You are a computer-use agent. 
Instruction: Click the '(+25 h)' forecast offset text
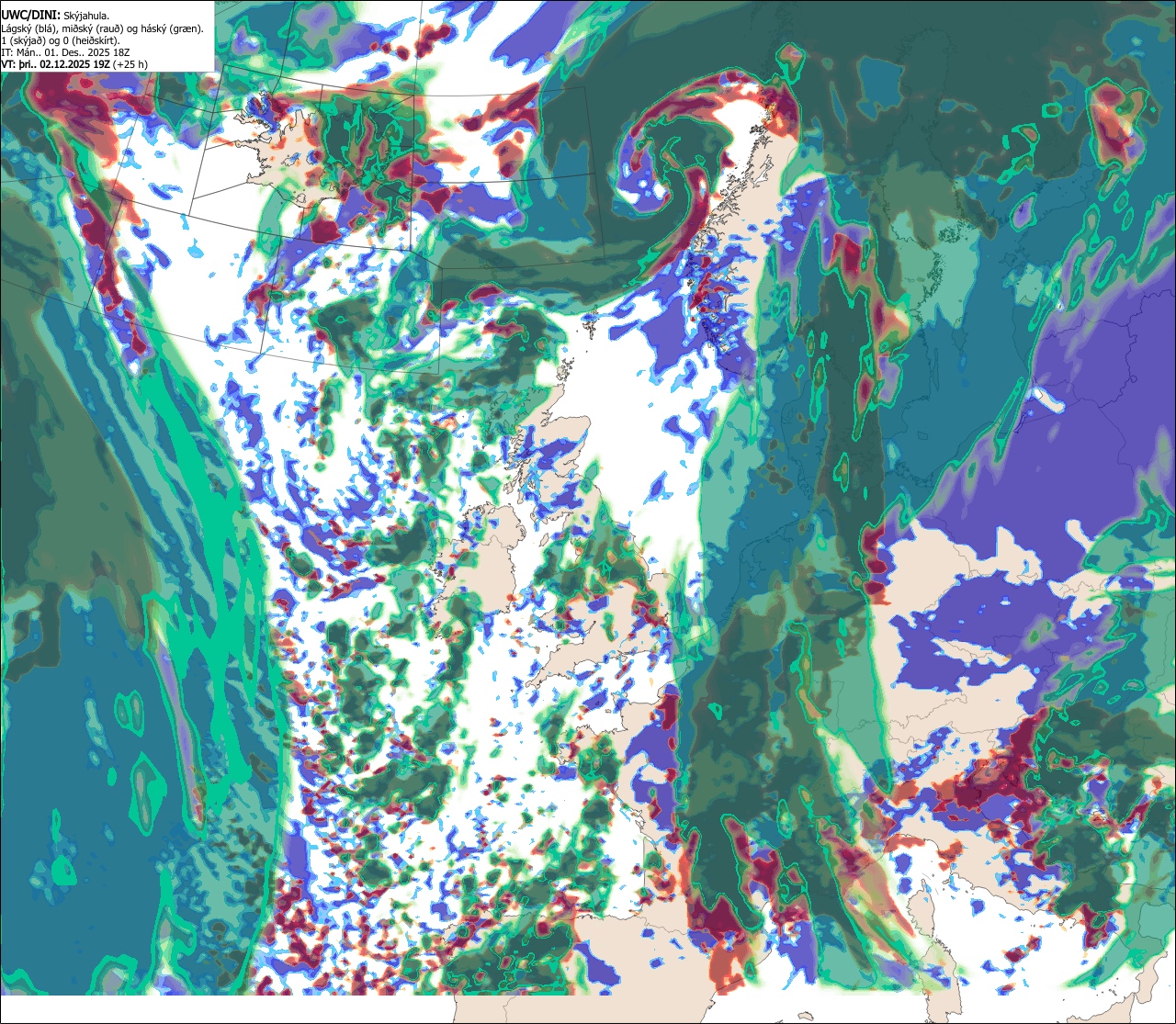130,64
